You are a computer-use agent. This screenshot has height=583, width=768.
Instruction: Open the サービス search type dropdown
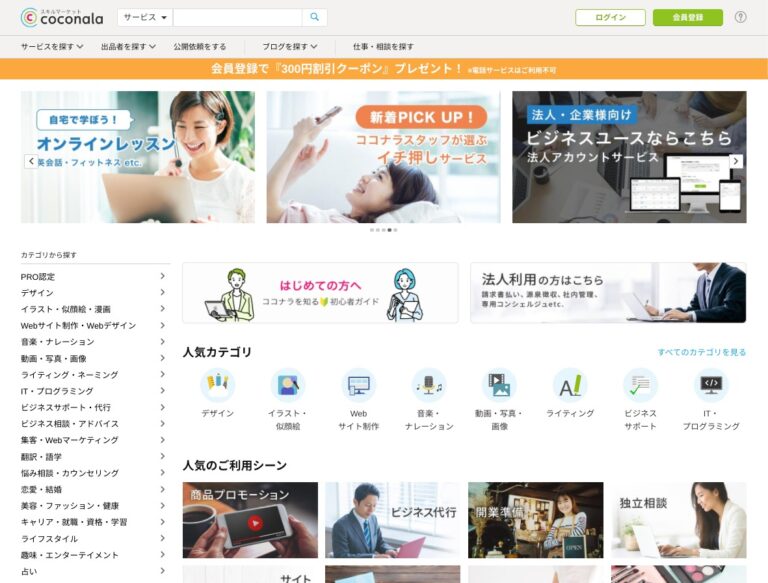[145, 17]
